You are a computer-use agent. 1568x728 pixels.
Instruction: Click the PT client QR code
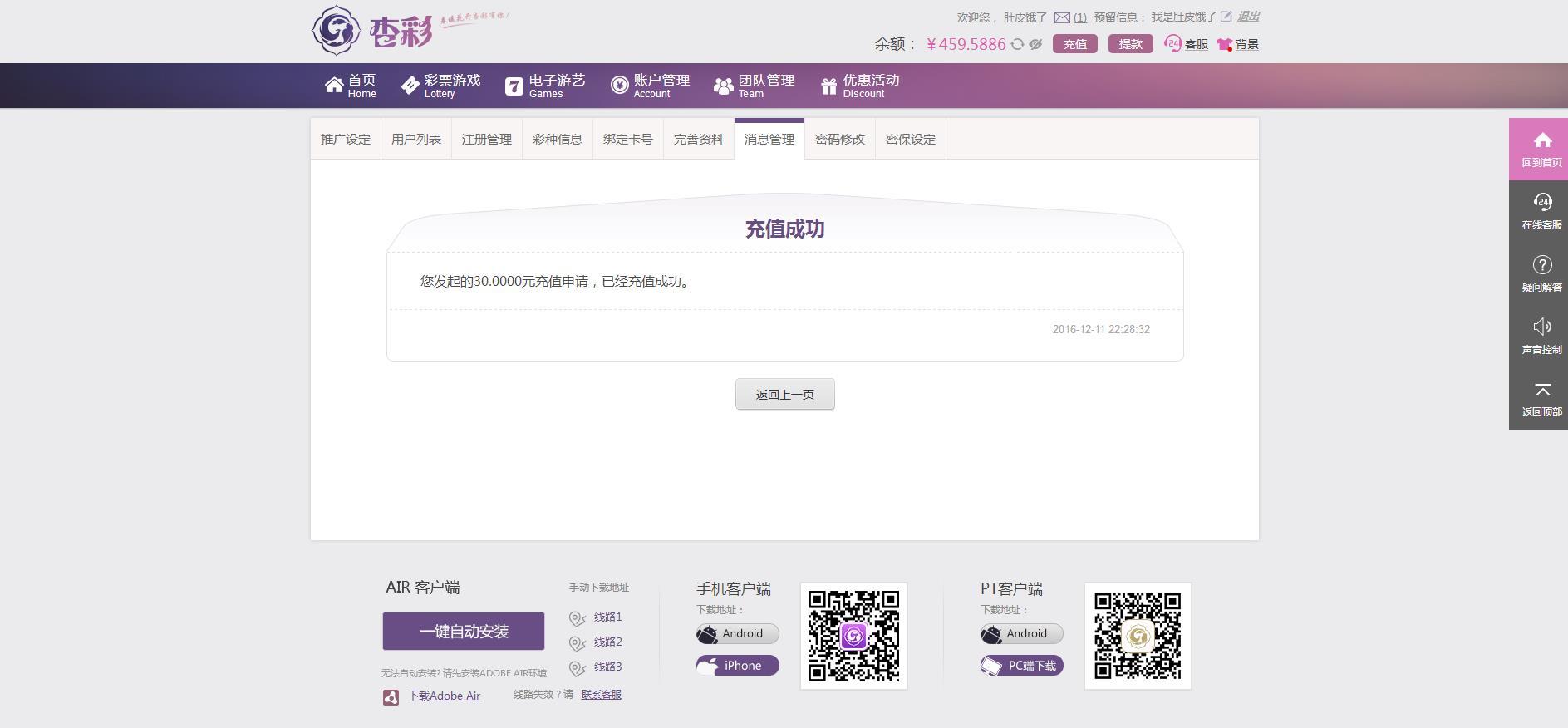click(x=1138, y=636)
